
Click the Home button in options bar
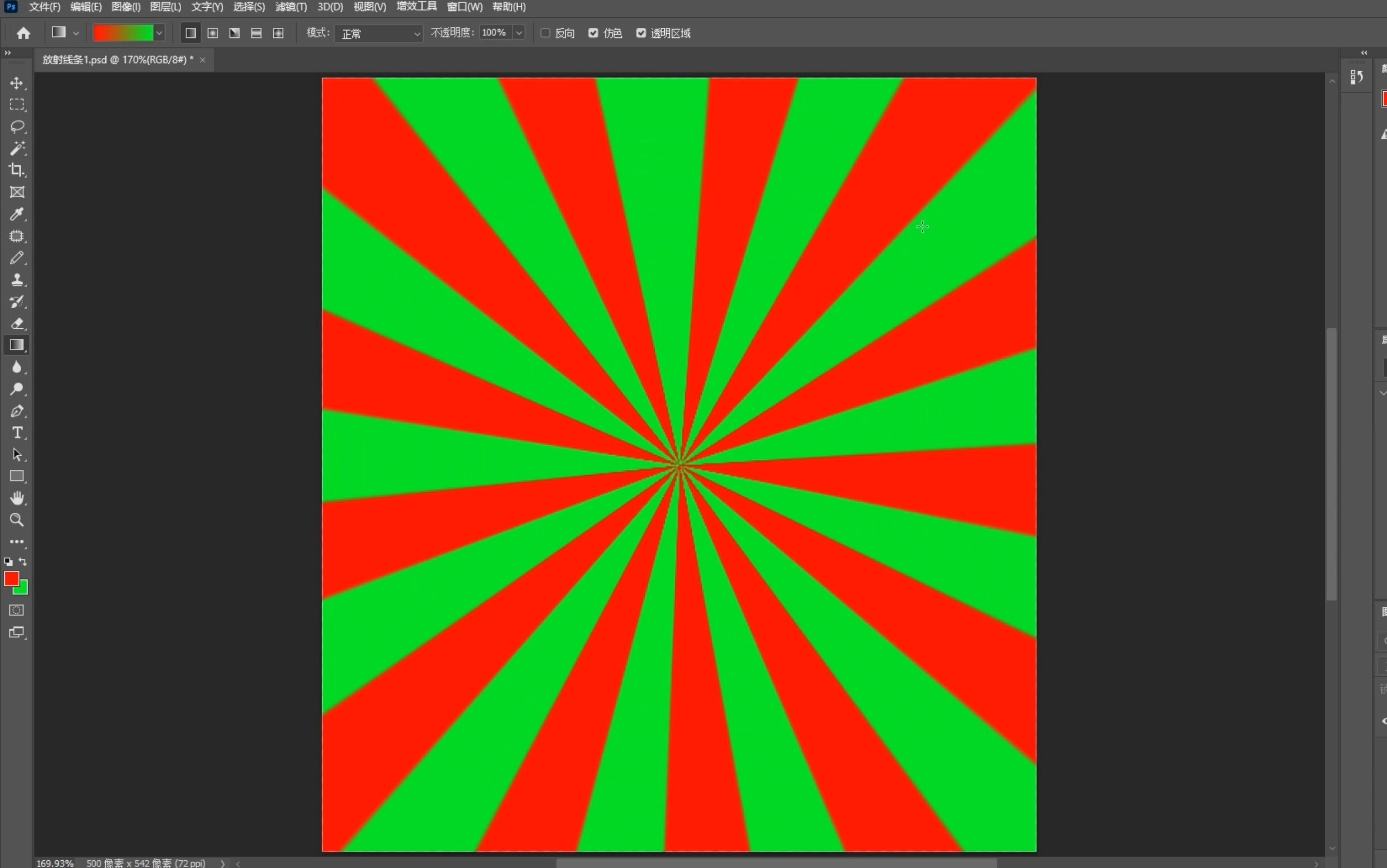point(24,33)
